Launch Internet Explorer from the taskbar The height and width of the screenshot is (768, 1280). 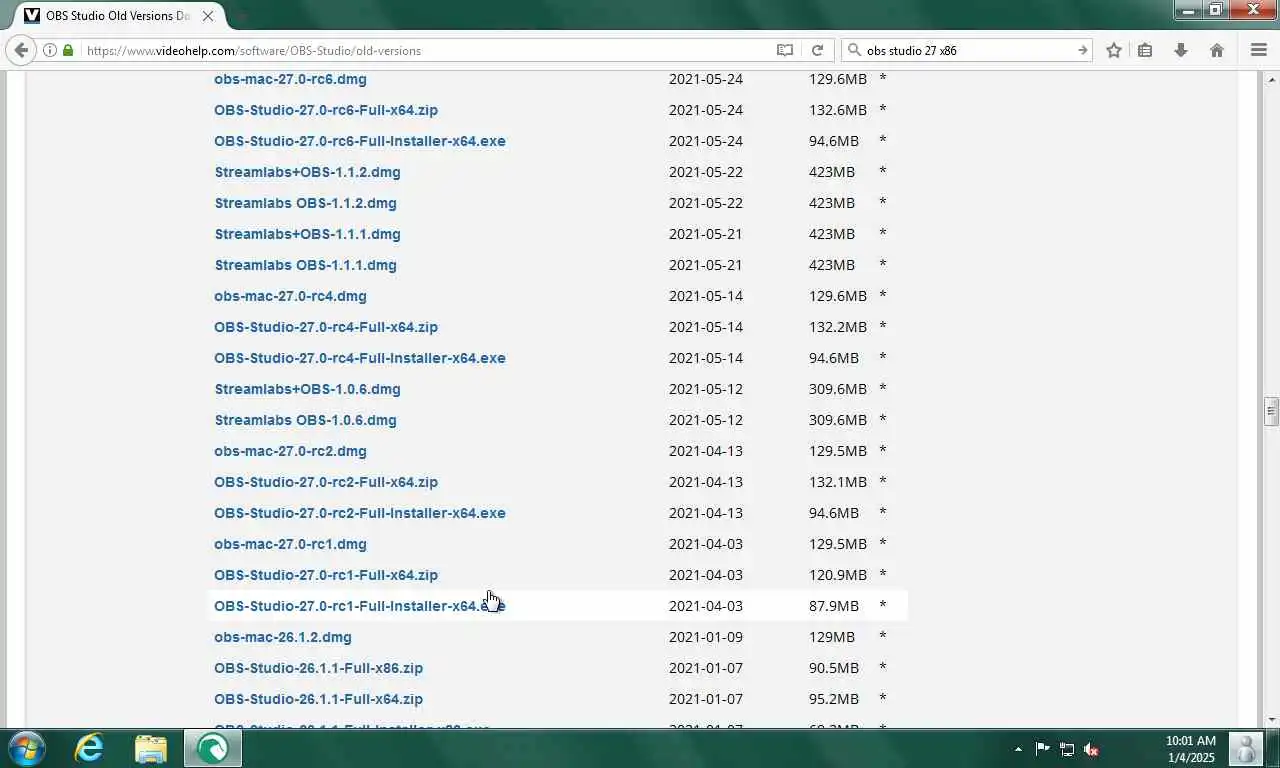click(90, 748)
